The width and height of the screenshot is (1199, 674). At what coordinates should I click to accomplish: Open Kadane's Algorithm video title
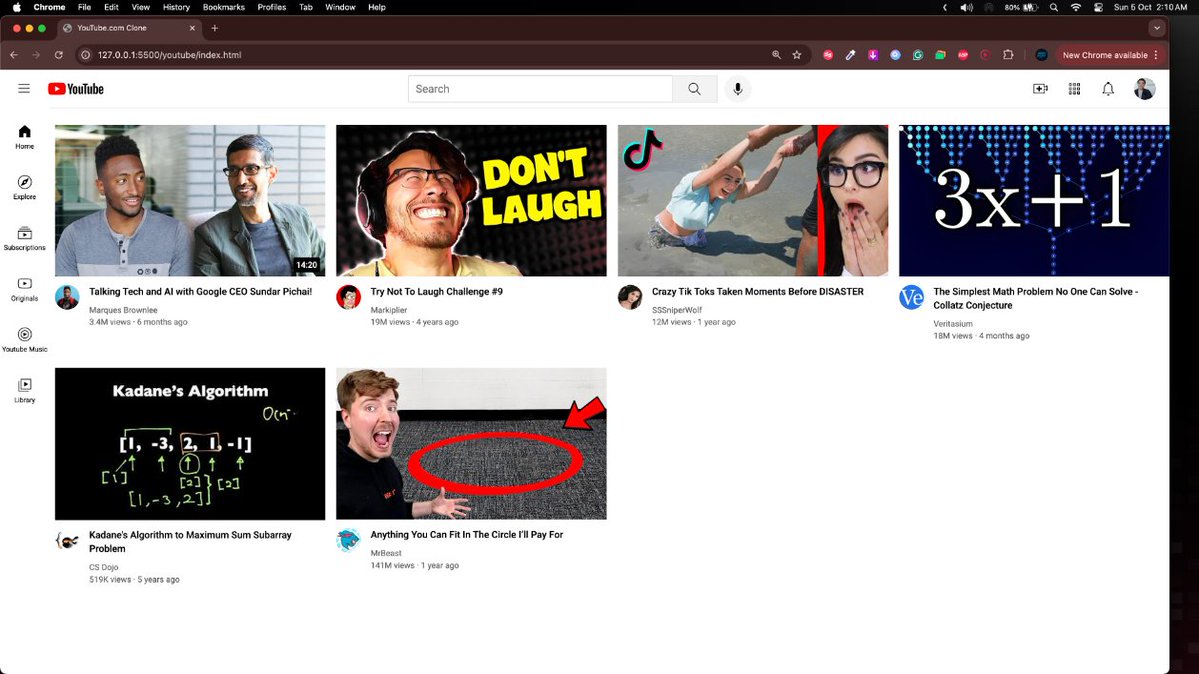click(190, 542)
